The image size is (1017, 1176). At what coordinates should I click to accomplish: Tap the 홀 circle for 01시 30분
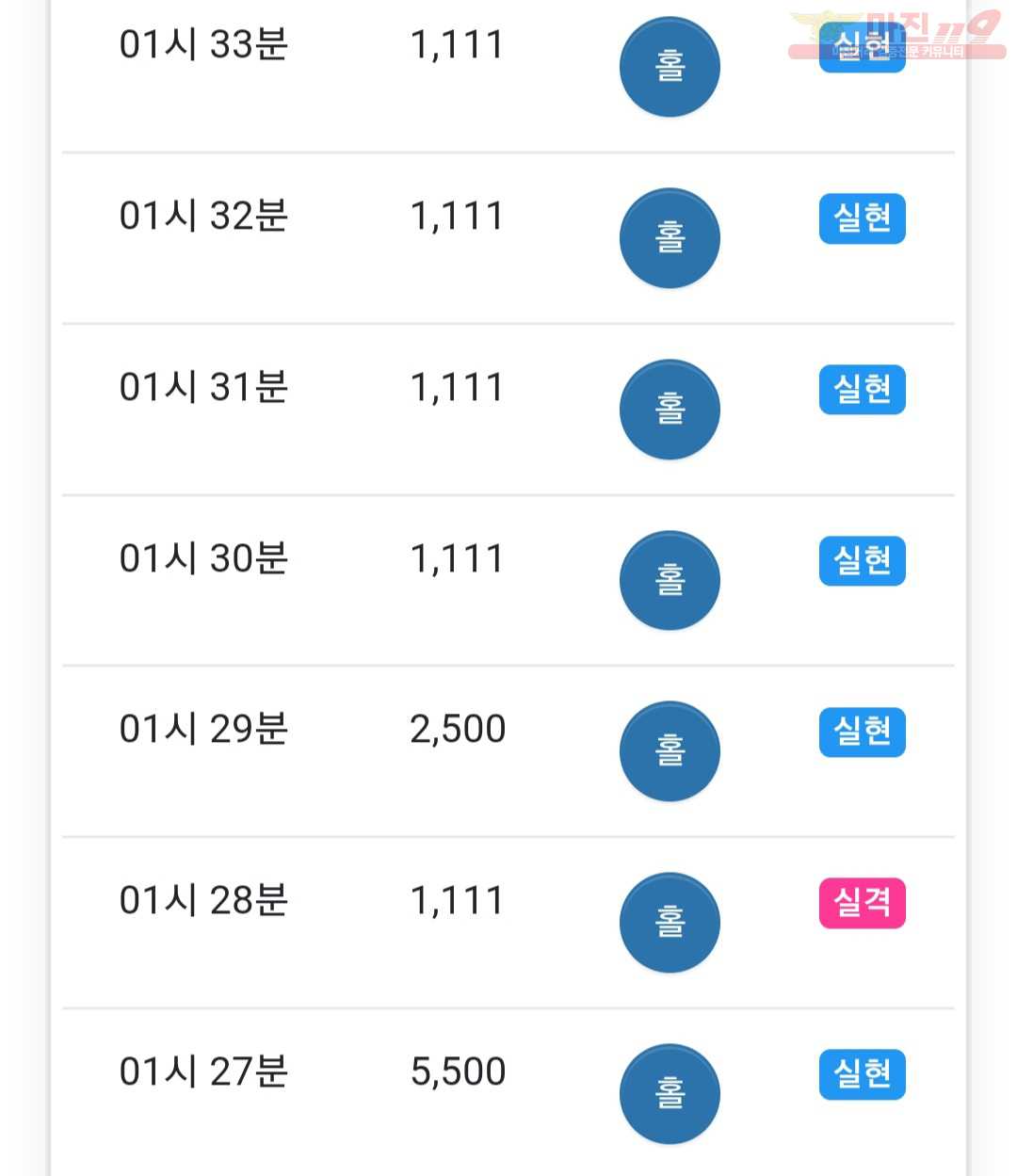(670, 581)
